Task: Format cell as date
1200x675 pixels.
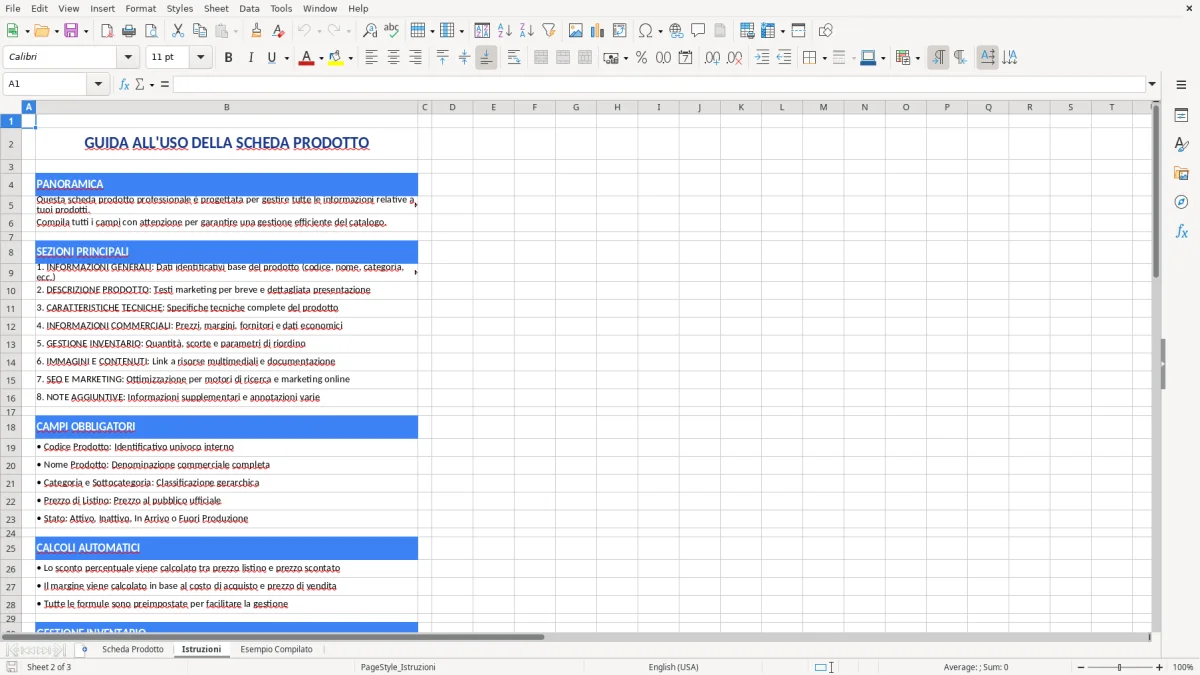Action: pyautogui.click(x=685, y=58)
